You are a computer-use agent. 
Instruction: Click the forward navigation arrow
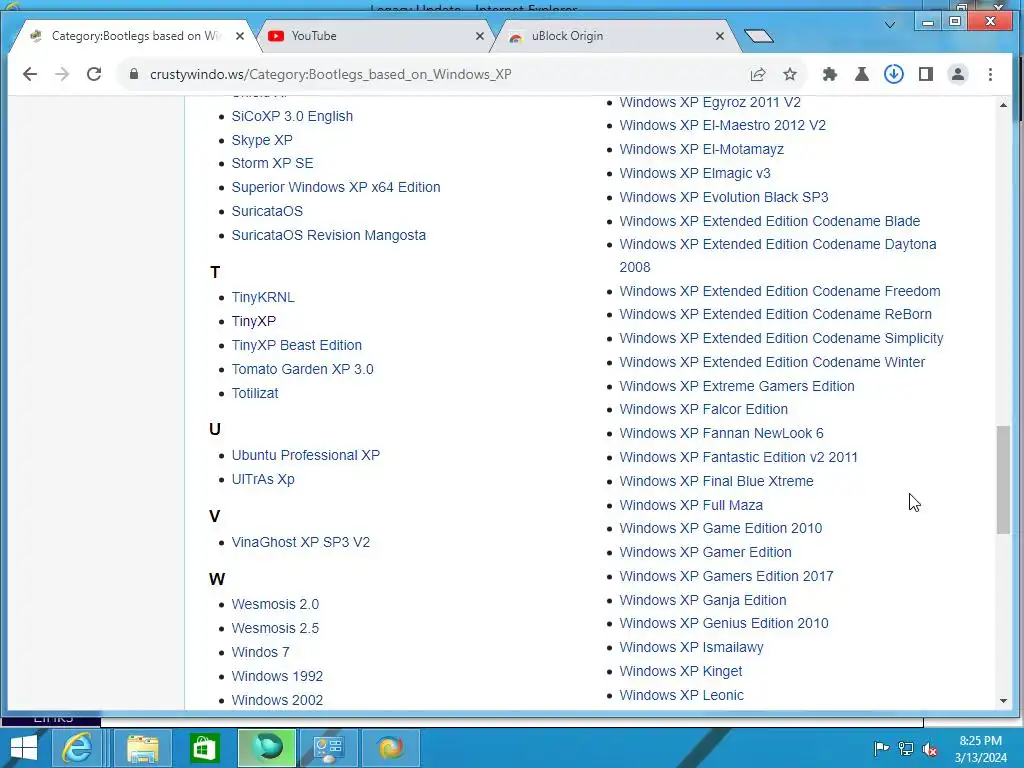tap(62, 74)
